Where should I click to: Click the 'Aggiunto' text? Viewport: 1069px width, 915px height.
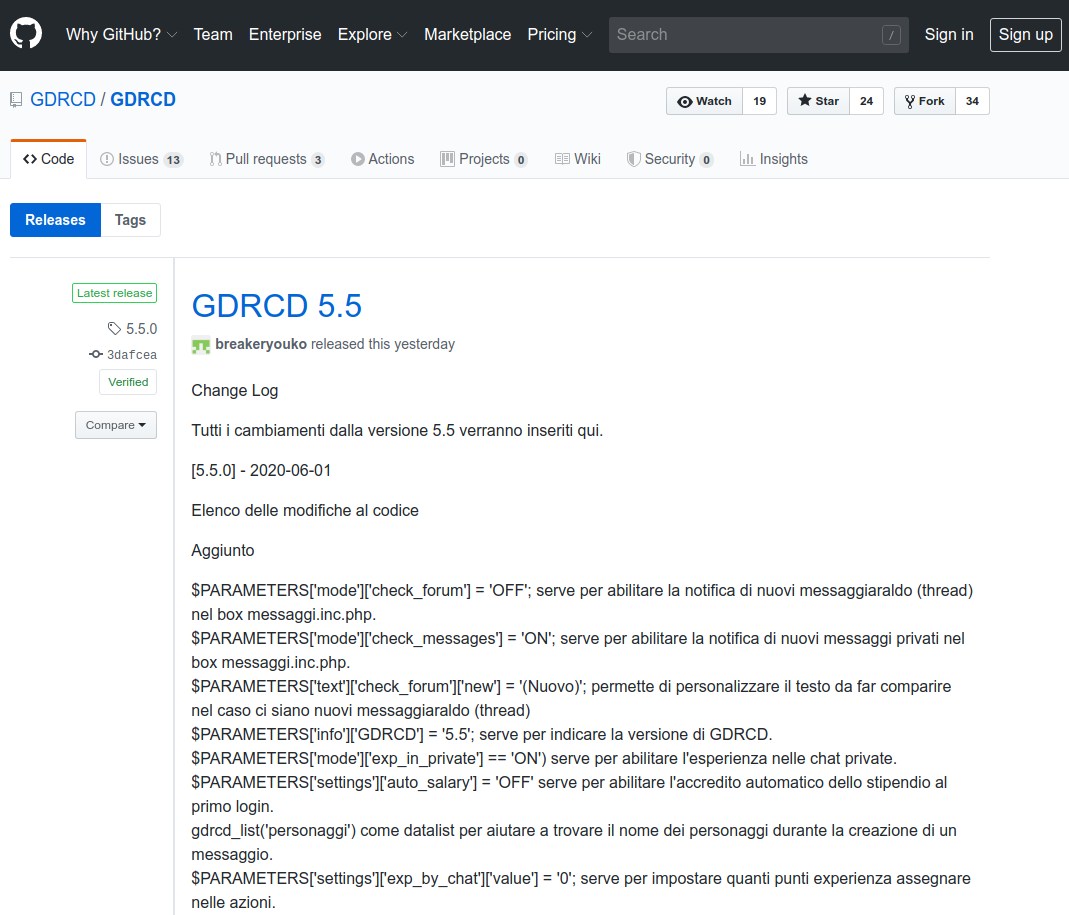[223, 550]
